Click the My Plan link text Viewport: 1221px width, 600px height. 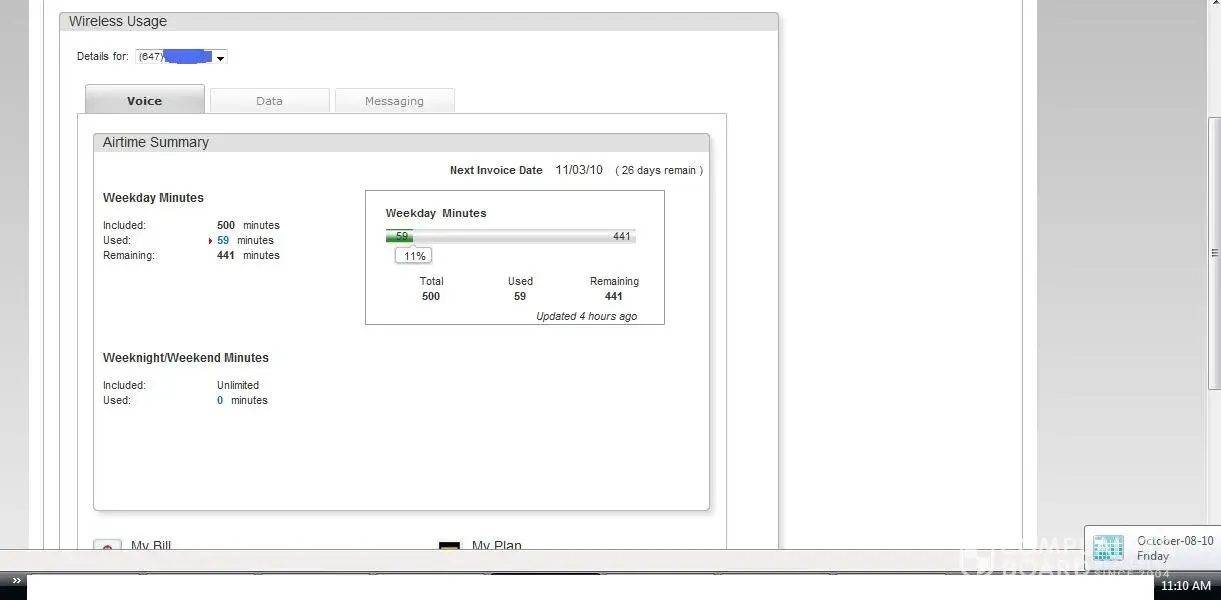tap(496, 545)
